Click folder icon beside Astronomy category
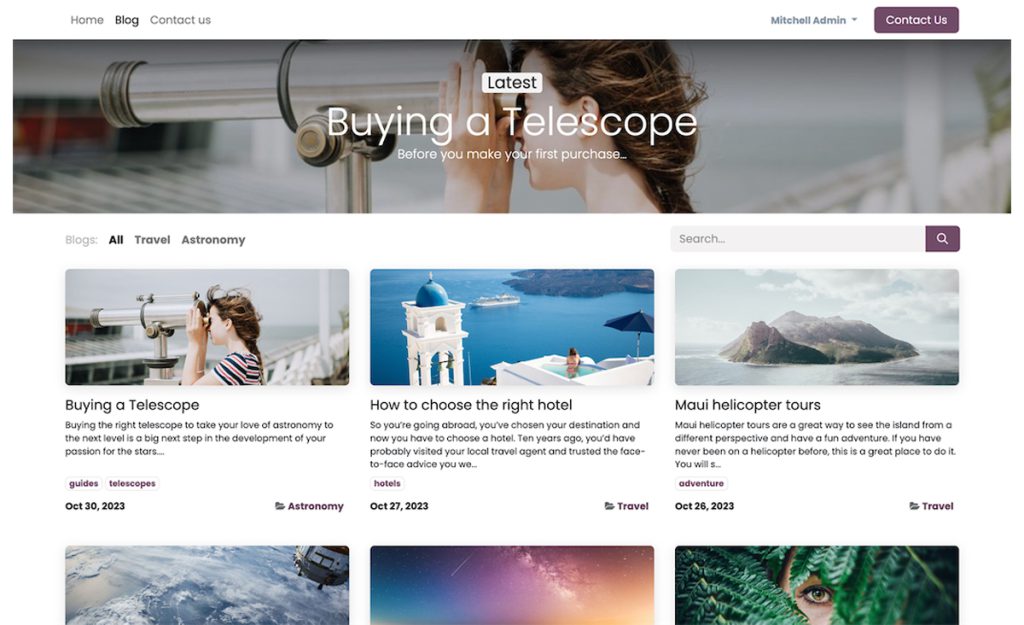 280,506
